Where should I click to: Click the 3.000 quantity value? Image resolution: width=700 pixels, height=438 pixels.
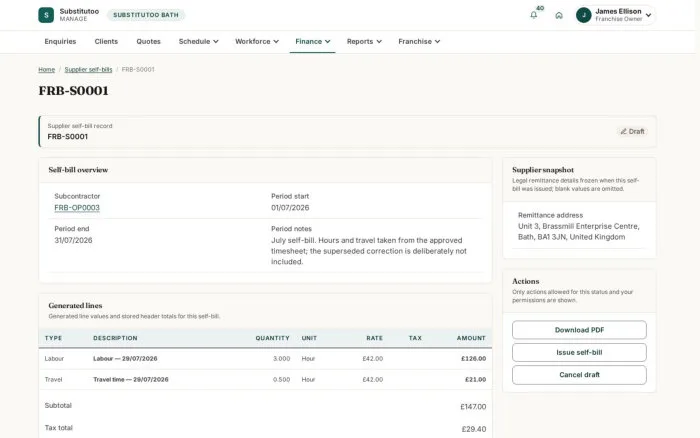(282, 359)
